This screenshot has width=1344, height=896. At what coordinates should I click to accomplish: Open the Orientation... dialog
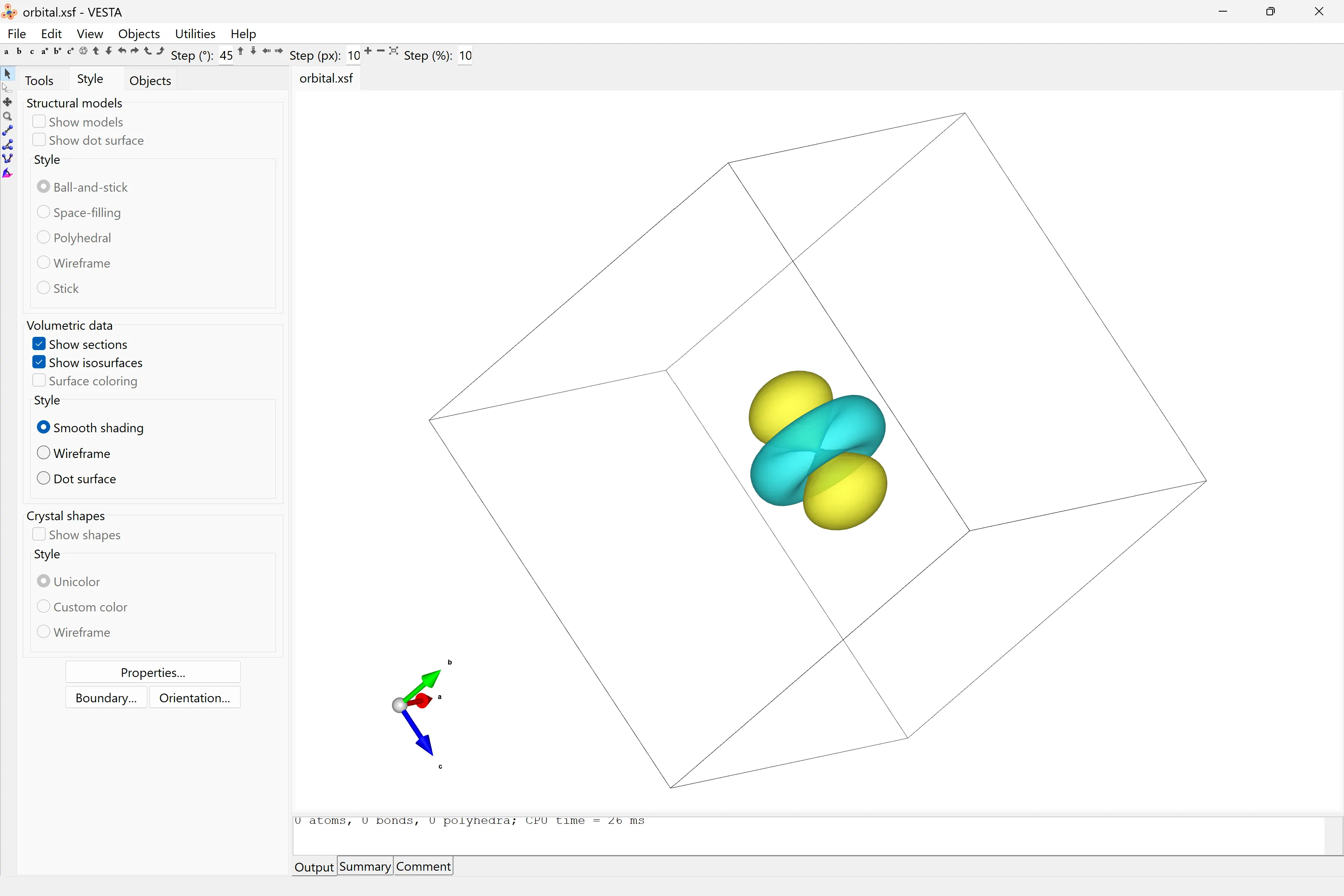tap(194, 698)
